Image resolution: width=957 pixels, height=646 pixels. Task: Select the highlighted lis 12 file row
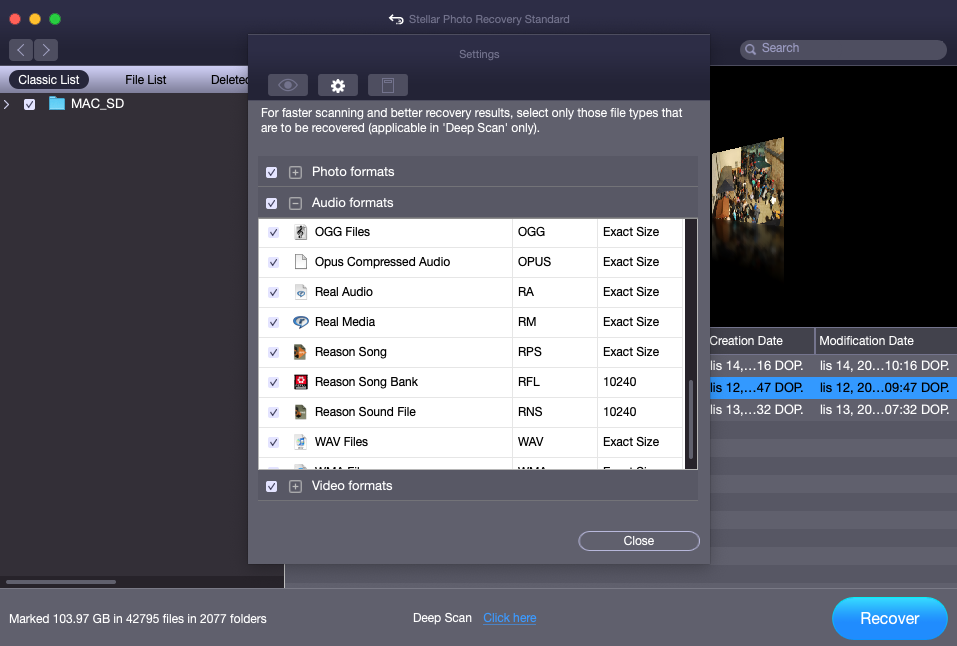(833, 387)
